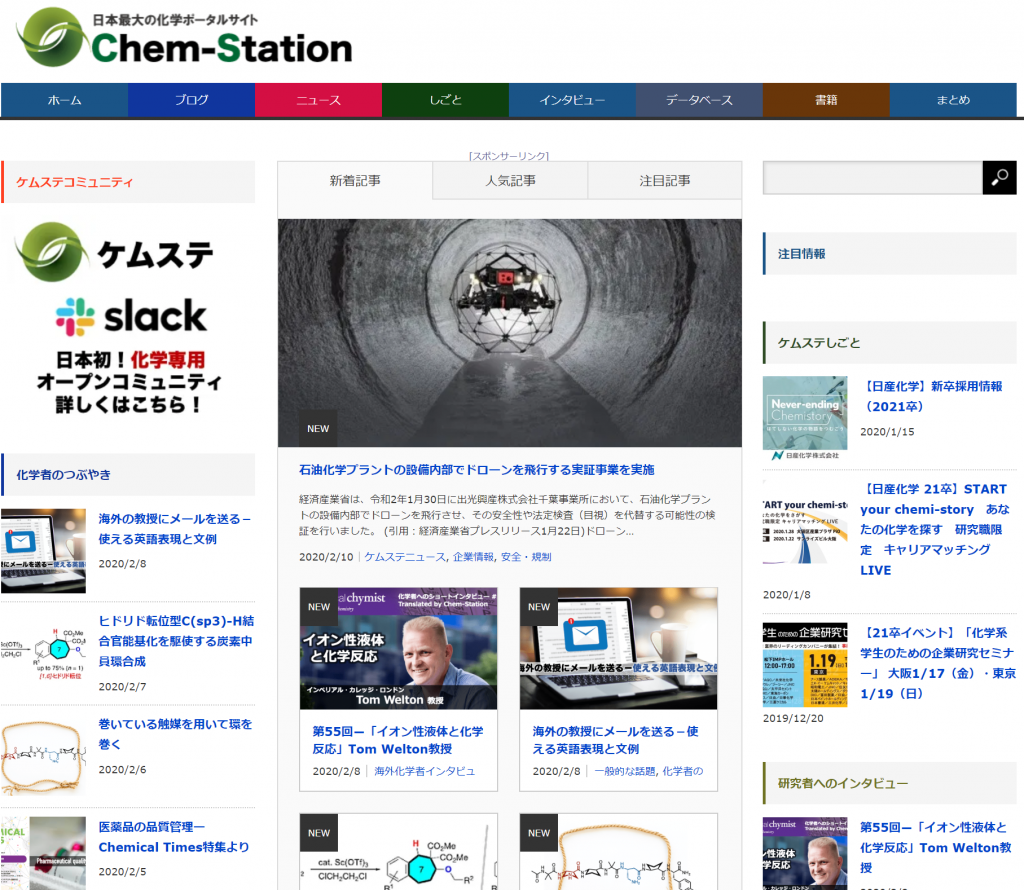Select the 新着記事 tab
1024x890 pixels.
coord(355,181)
